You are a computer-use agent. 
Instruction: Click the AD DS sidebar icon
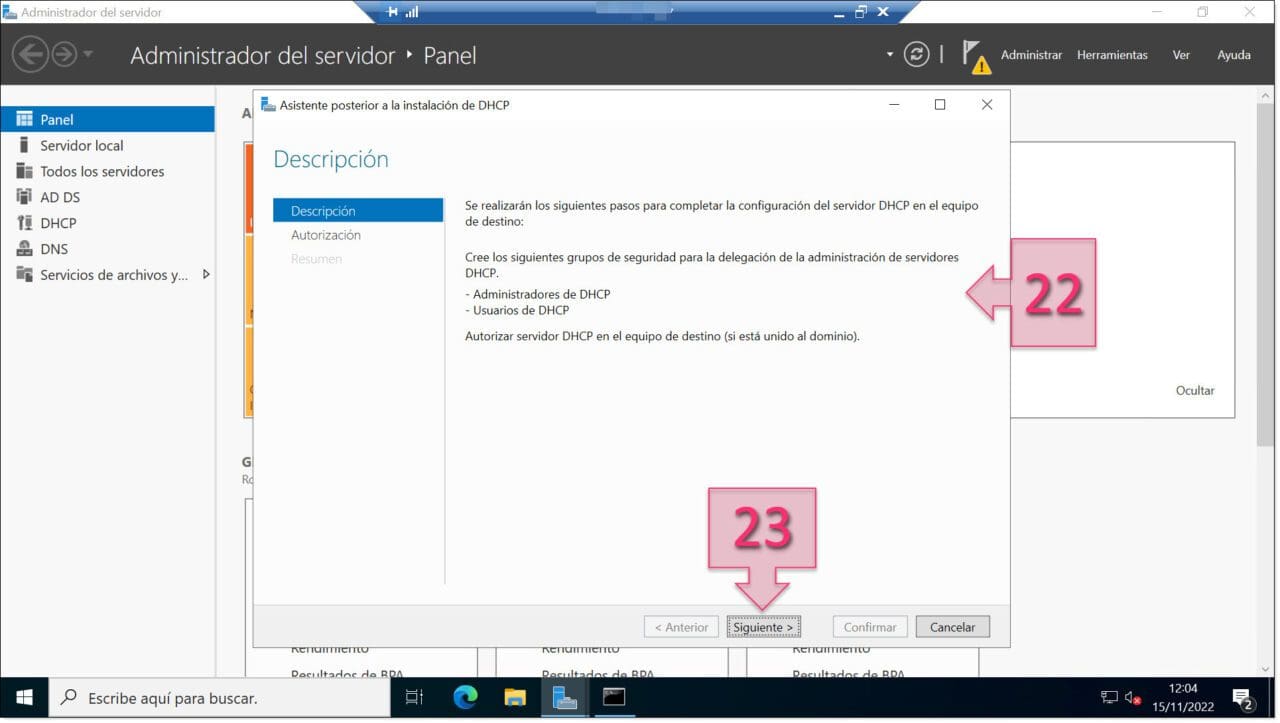pyautogui.click(x=24, y=197)
